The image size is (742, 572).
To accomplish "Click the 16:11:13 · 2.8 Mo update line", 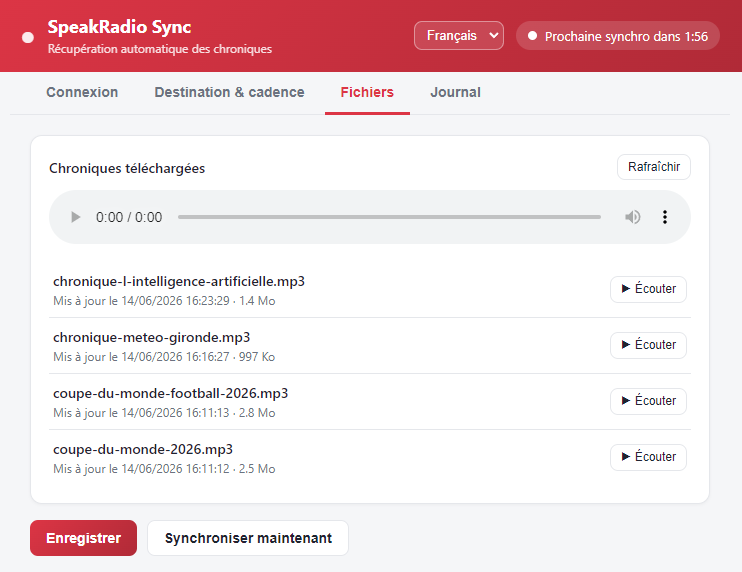I will [x=164, y=413].
